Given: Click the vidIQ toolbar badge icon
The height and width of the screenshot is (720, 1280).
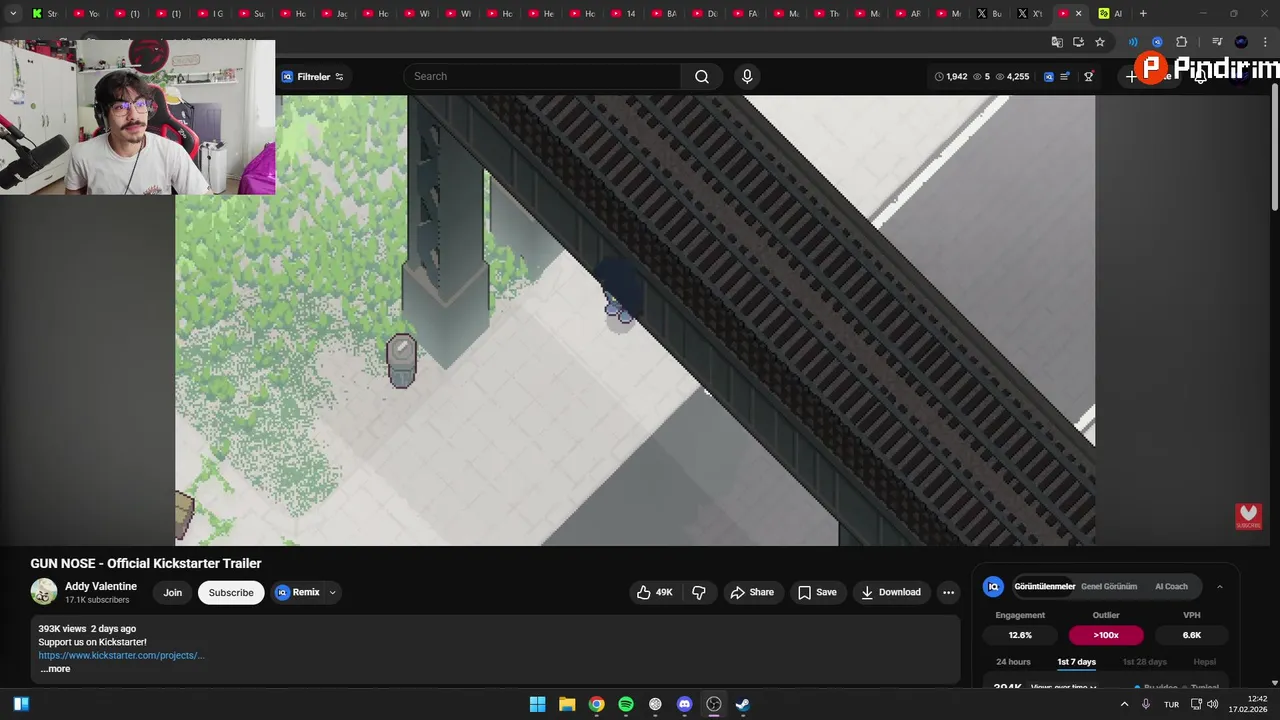Looking at the screenshot, I should click(x=1157, y=42).
